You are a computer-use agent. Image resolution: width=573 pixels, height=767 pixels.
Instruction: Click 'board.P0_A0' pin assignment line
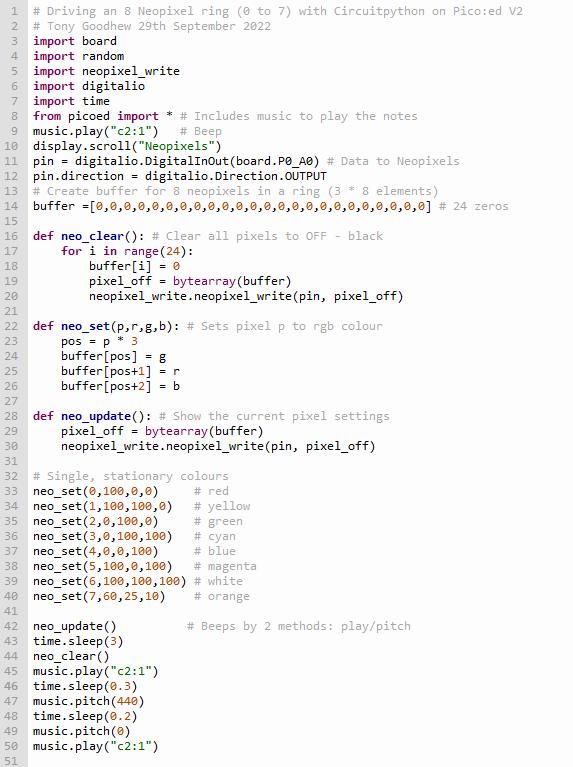(x=176, y=161)
